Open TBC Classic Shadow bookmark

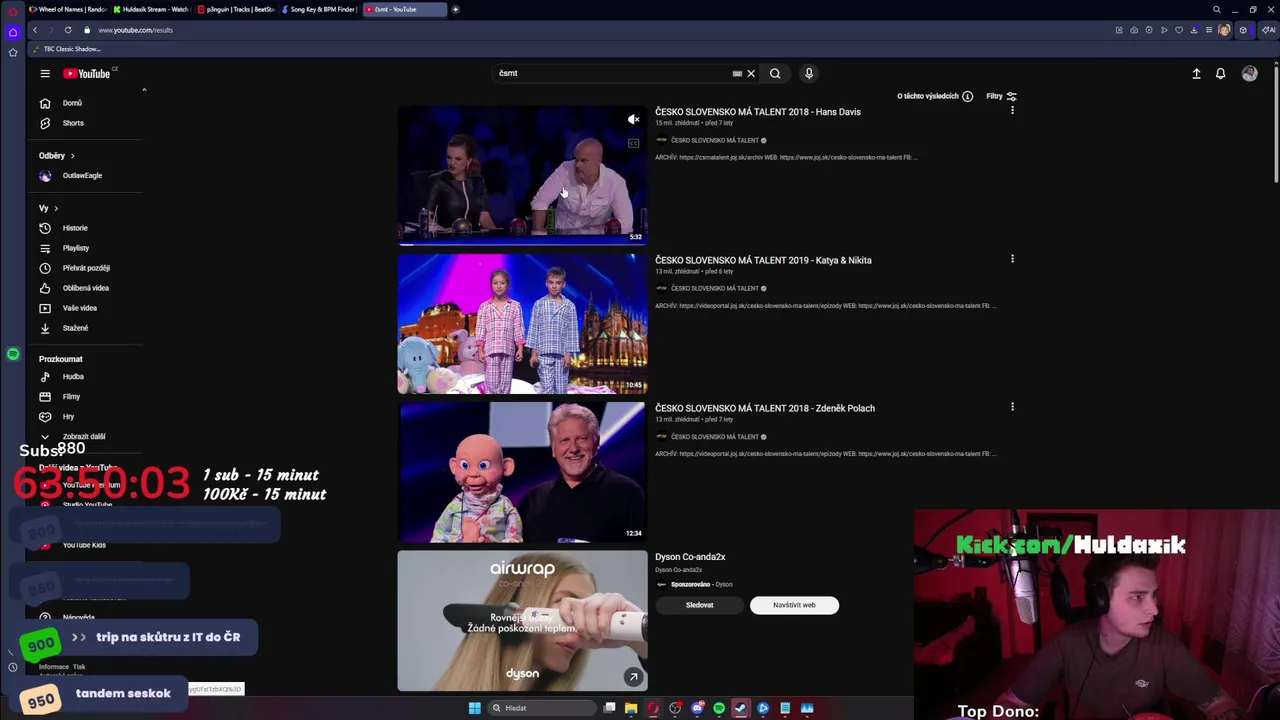tap(67, 49)
